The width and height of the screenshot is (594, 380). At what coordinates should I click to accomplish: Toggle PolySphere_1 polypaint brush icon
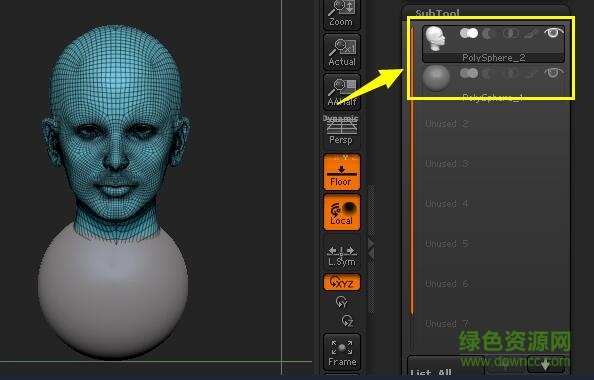pos(531,73)
